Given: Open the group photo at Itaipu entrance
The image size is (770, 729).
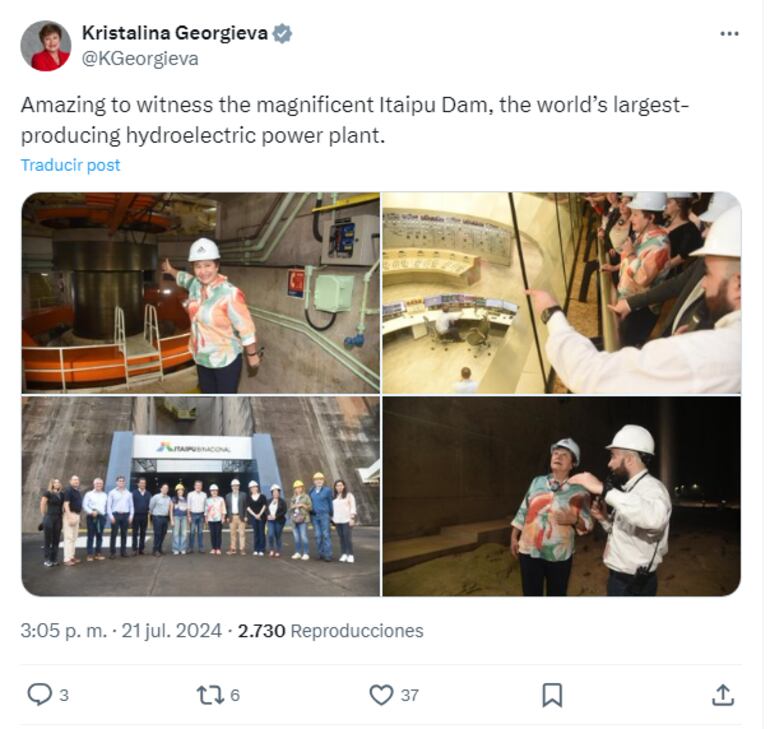Looking at the screenshot, I should tap(200, 496).
